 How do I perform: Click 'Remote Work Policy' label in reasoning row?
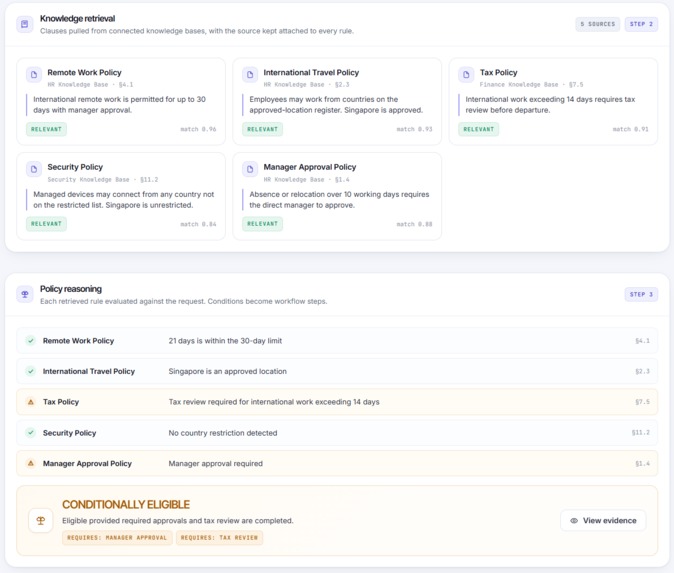pos(78,341)
